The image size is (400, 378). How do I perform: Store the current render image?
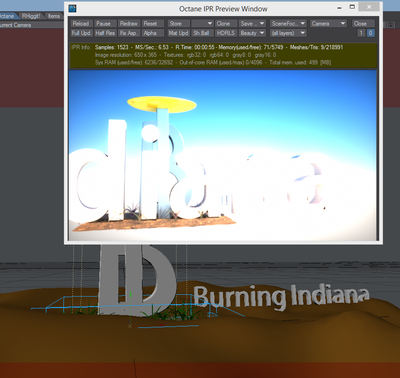tap(179, 24)
